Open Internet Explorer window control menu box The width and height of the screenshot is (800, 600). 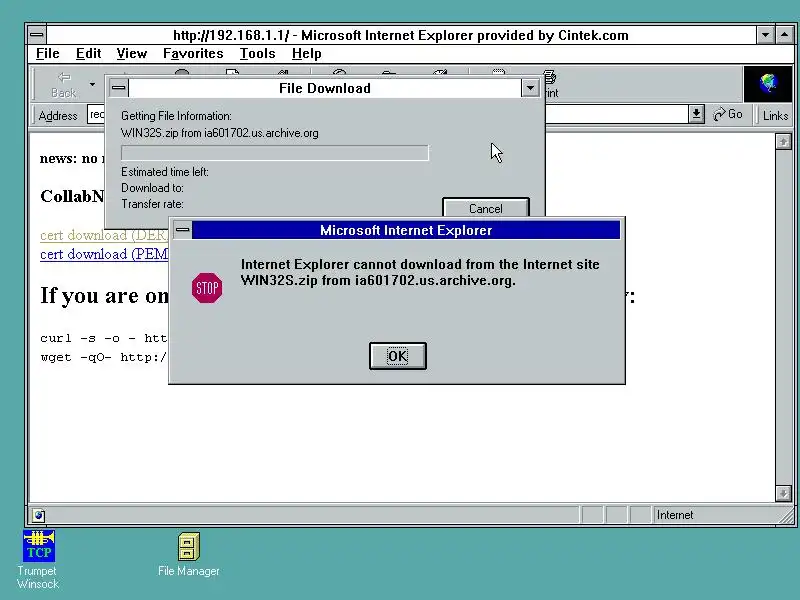(37, 35)
